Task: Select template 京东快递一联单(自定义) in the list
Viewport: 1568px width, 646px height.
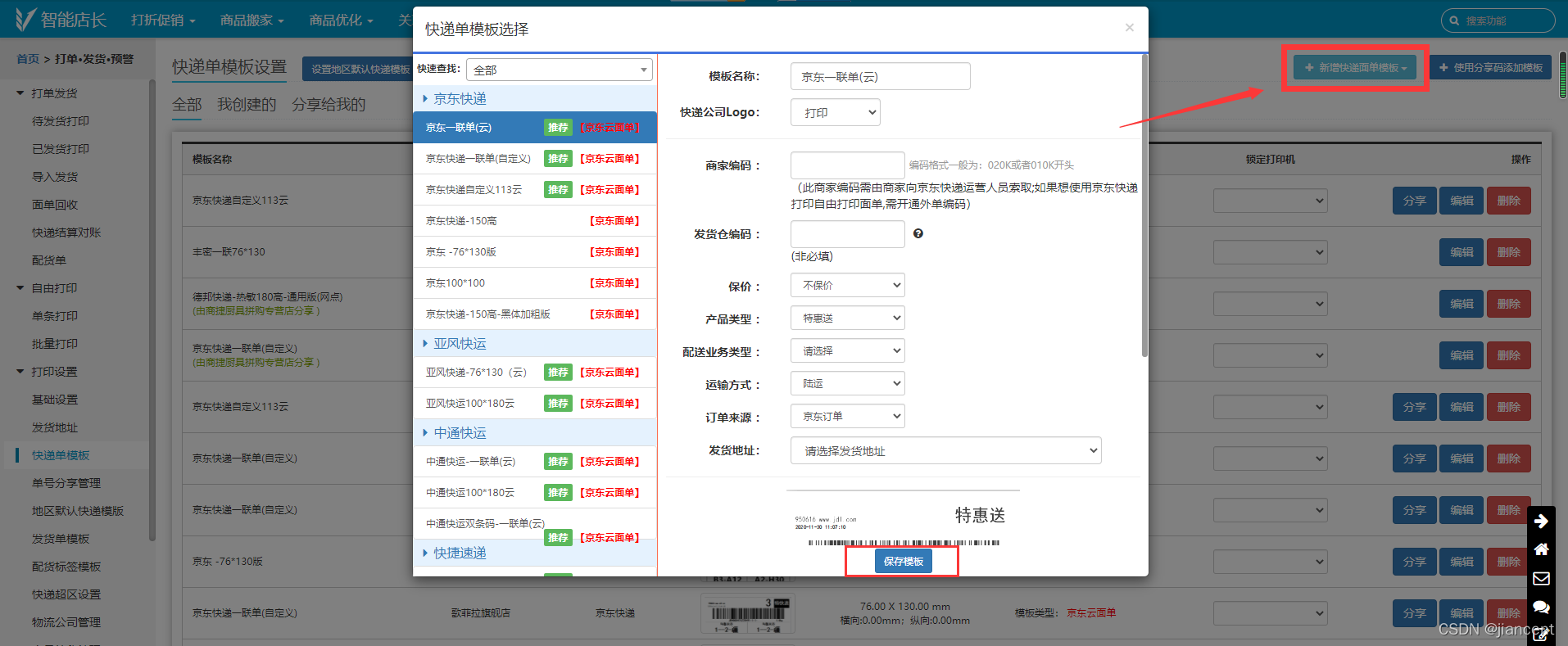Action: tap(535, 159)
